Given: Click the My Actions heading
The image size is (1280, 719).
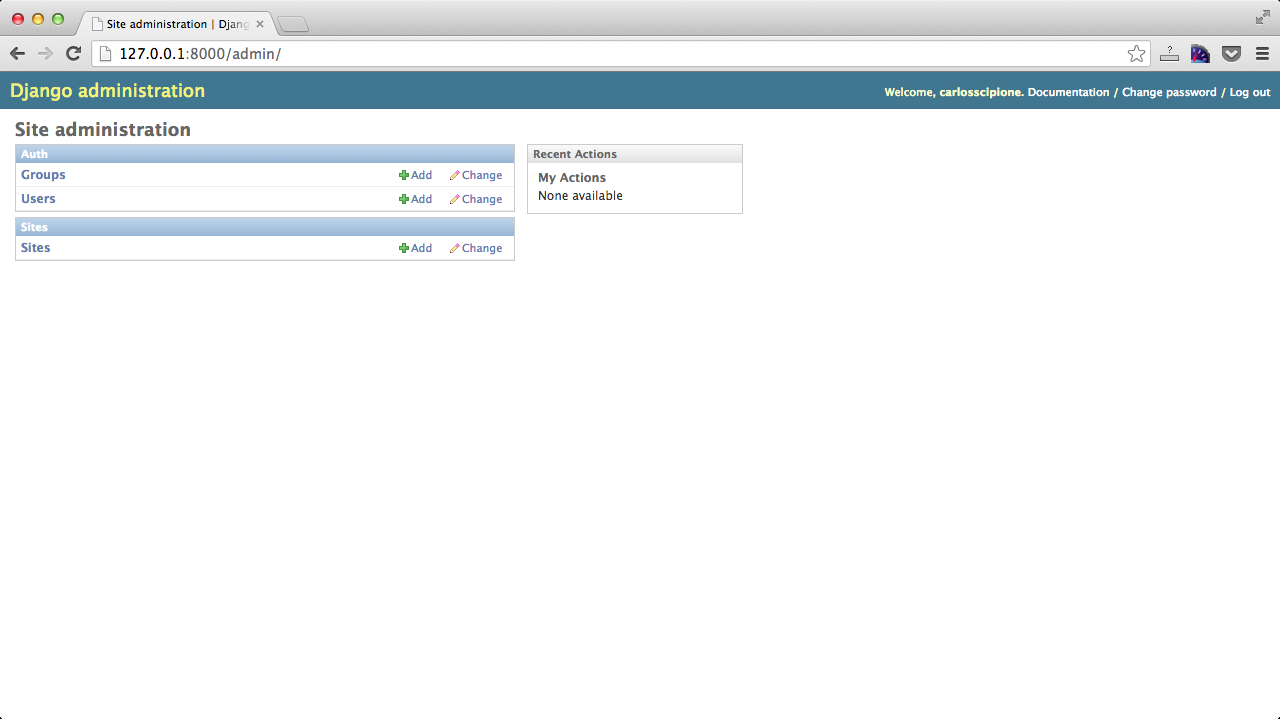Looking at the screenshot, I should pyautogui.click(x=572, y=178).
